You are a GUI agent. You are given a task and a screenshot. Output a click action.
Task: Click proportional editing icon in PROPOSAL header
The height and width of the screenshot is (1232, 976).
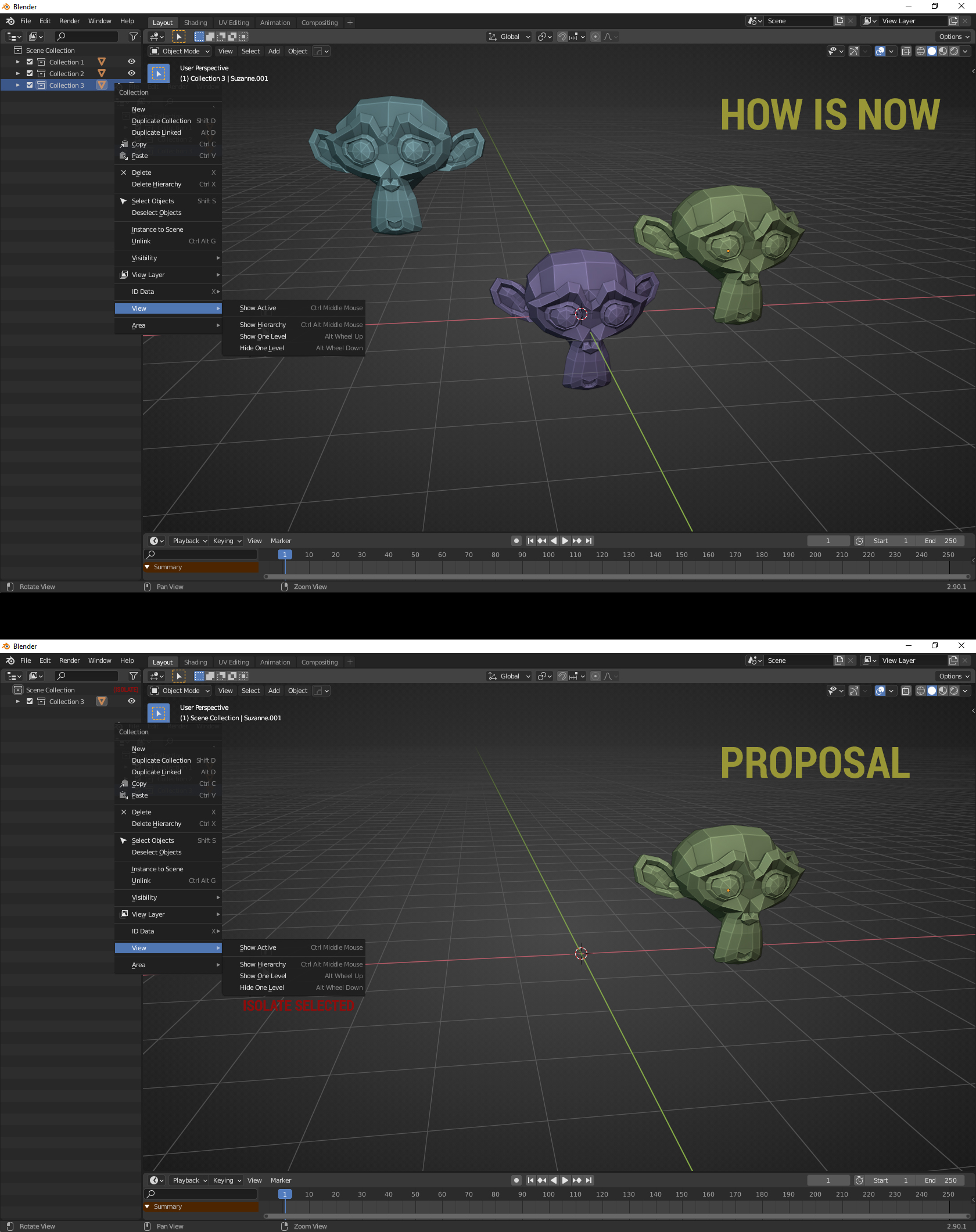coord(595,676)
